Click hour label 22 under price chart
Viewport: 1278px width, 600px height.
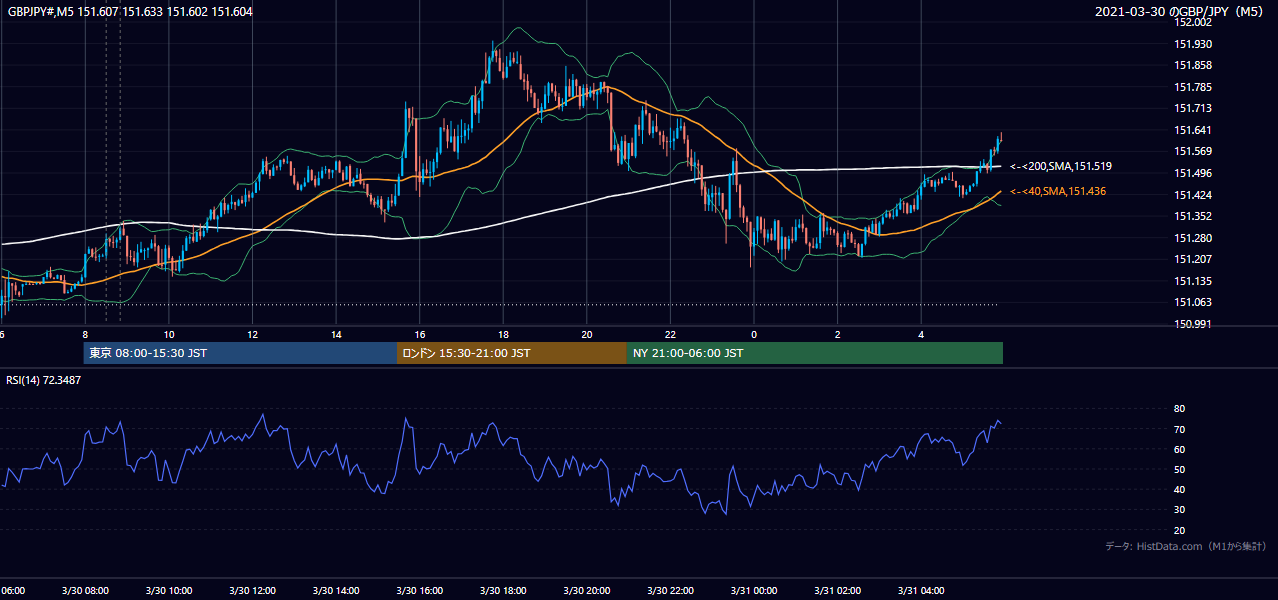pos(670,334)
